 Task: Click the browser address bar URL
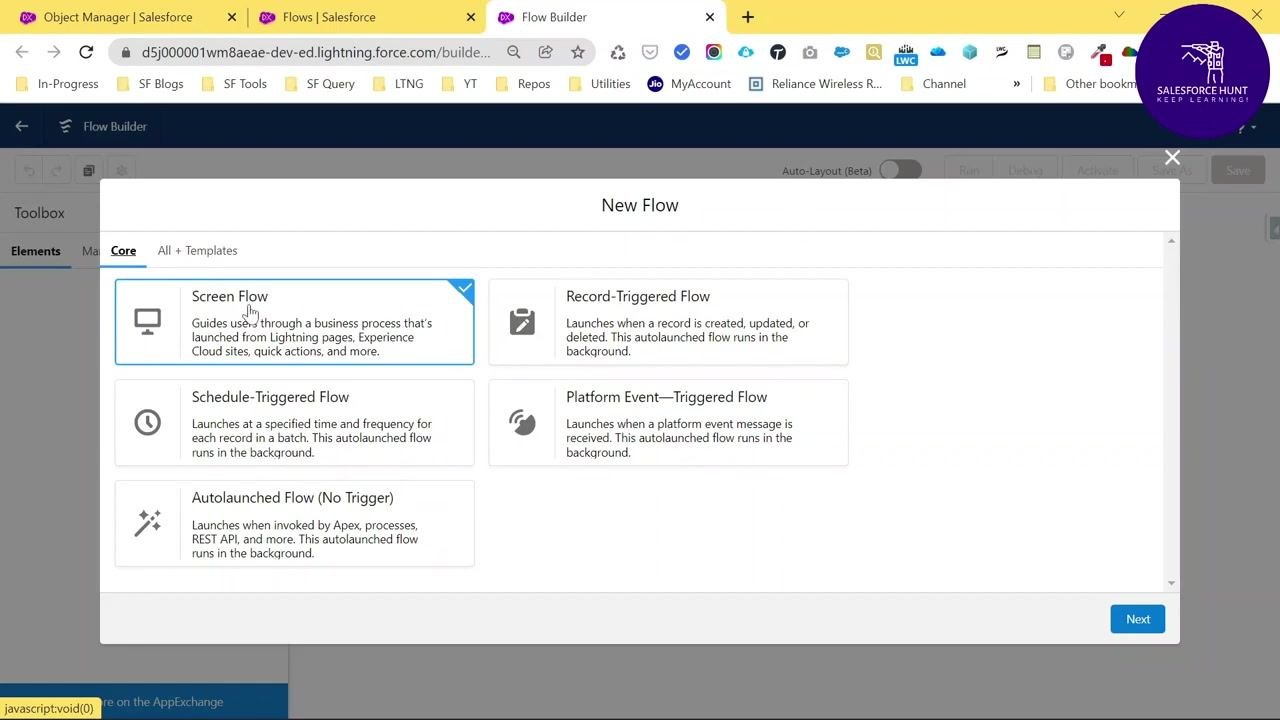(x=316, y=52)
